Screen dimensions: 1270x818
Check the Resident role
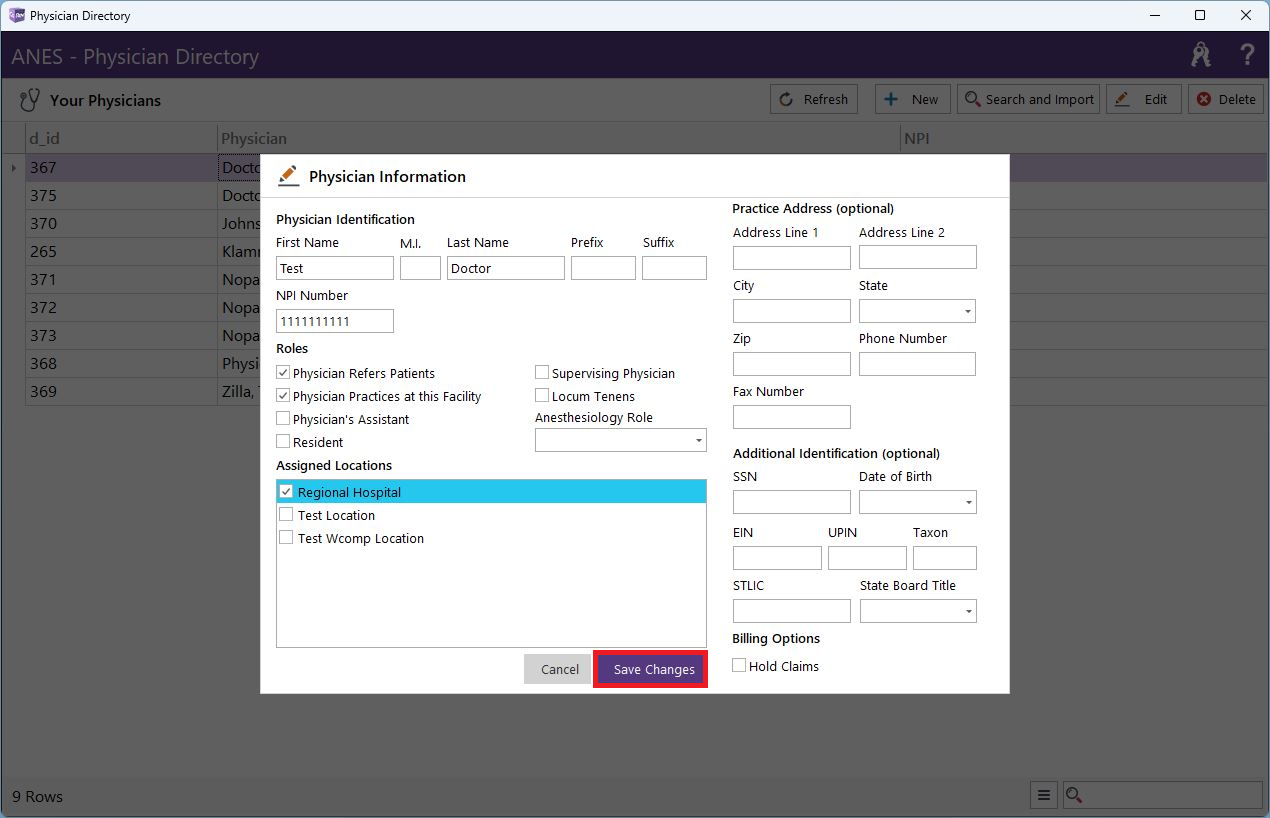click(283, 442)
